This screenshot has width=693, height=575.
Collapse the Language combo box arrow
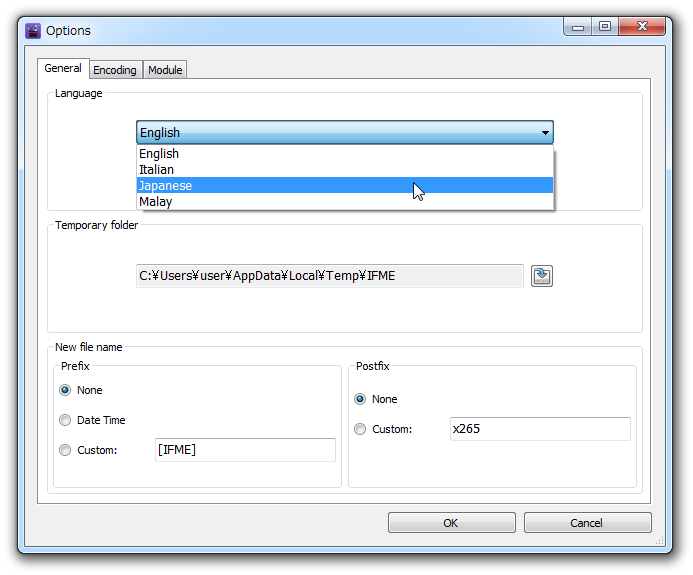(545, 133)
